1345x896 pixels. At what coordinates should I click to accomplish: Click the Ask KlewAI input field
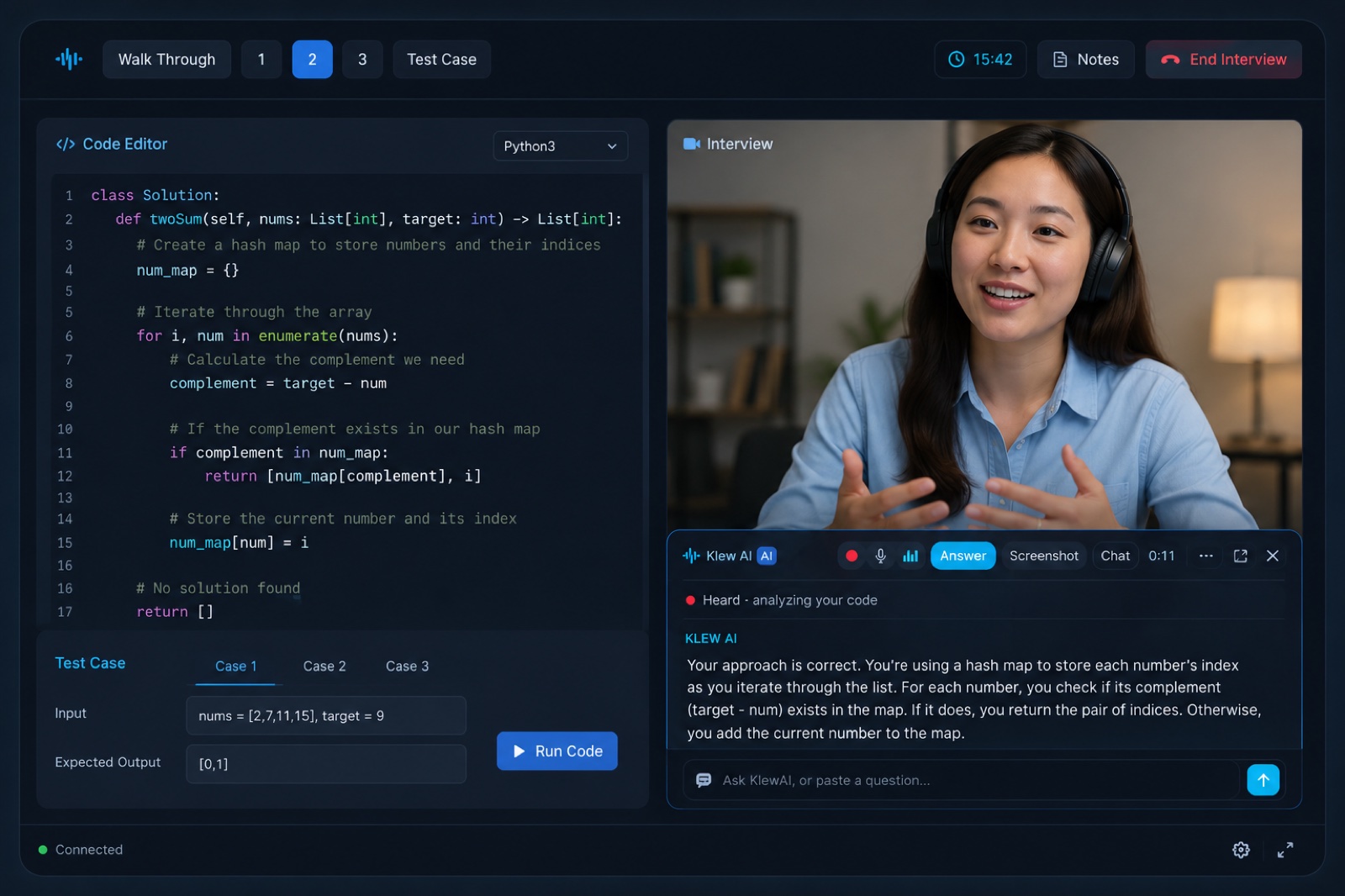click(x=961, y=780)
